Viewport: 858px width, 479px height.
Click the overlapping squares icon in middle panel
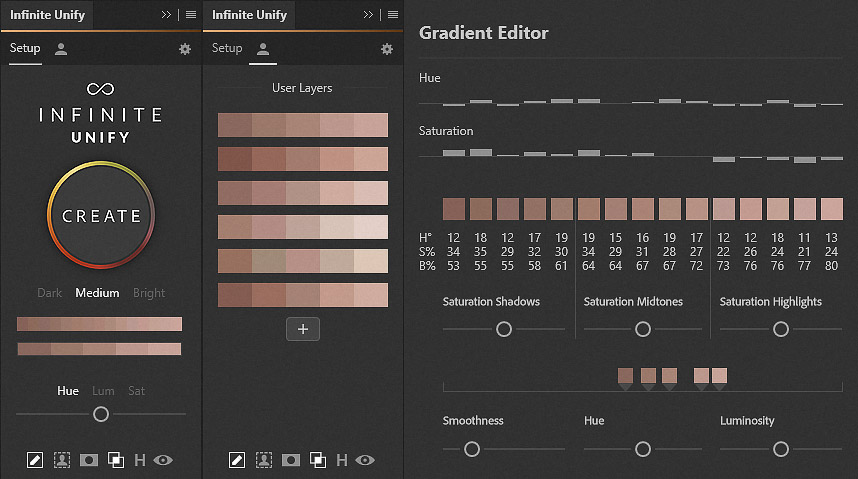click(317, 460)
